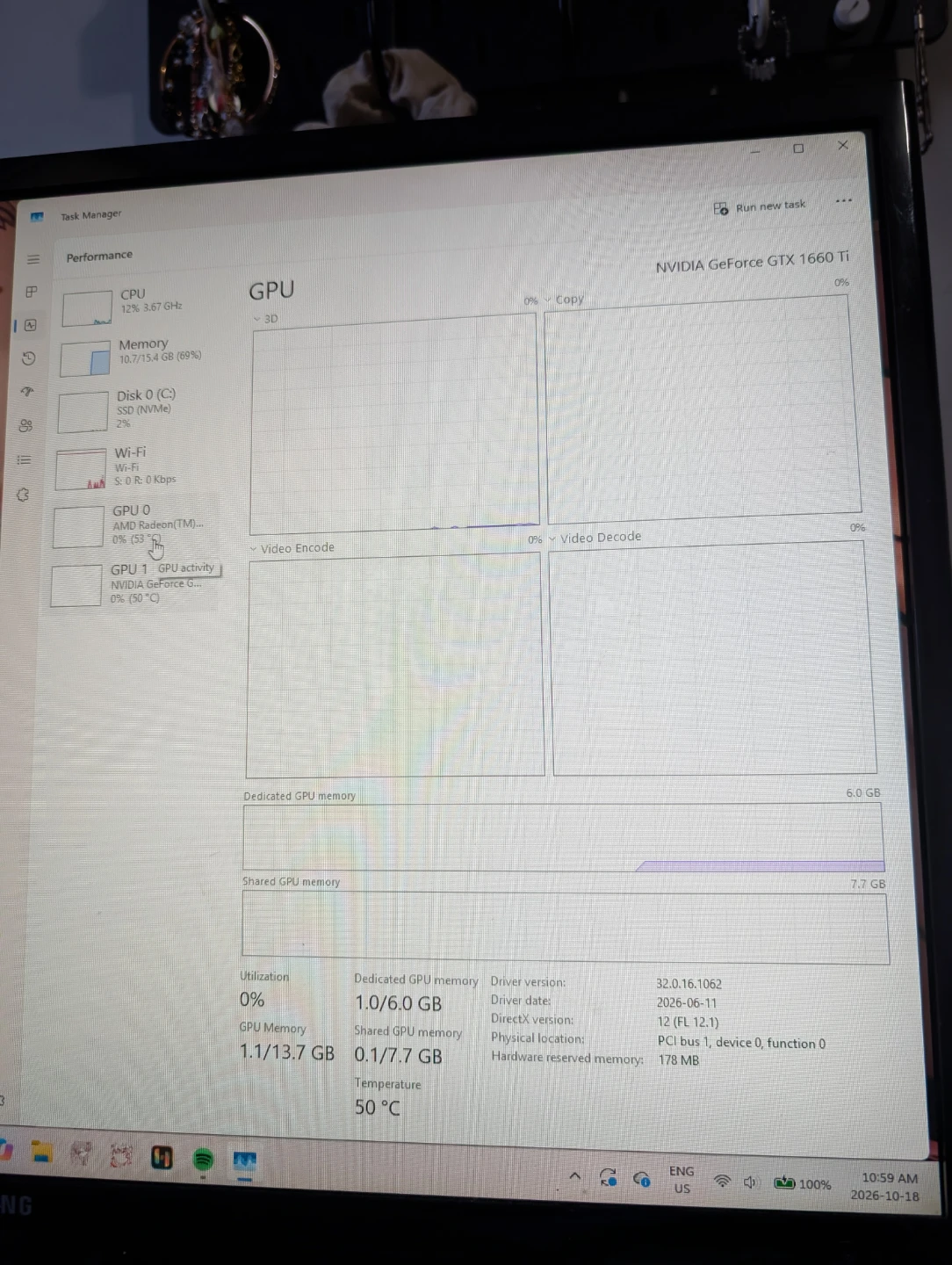Open the Processes page icon
Image resolution: width=952 pixels, height=1265 pixels.
tap(32, 292)
